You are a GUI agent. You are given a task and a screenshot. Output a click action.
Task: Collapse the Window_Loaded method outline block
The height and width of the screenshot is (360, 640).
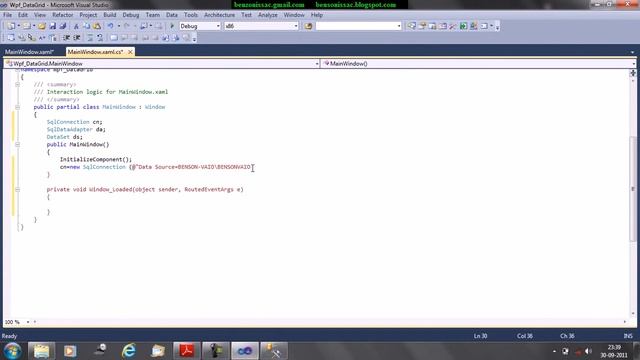click(x=18, y=189)
